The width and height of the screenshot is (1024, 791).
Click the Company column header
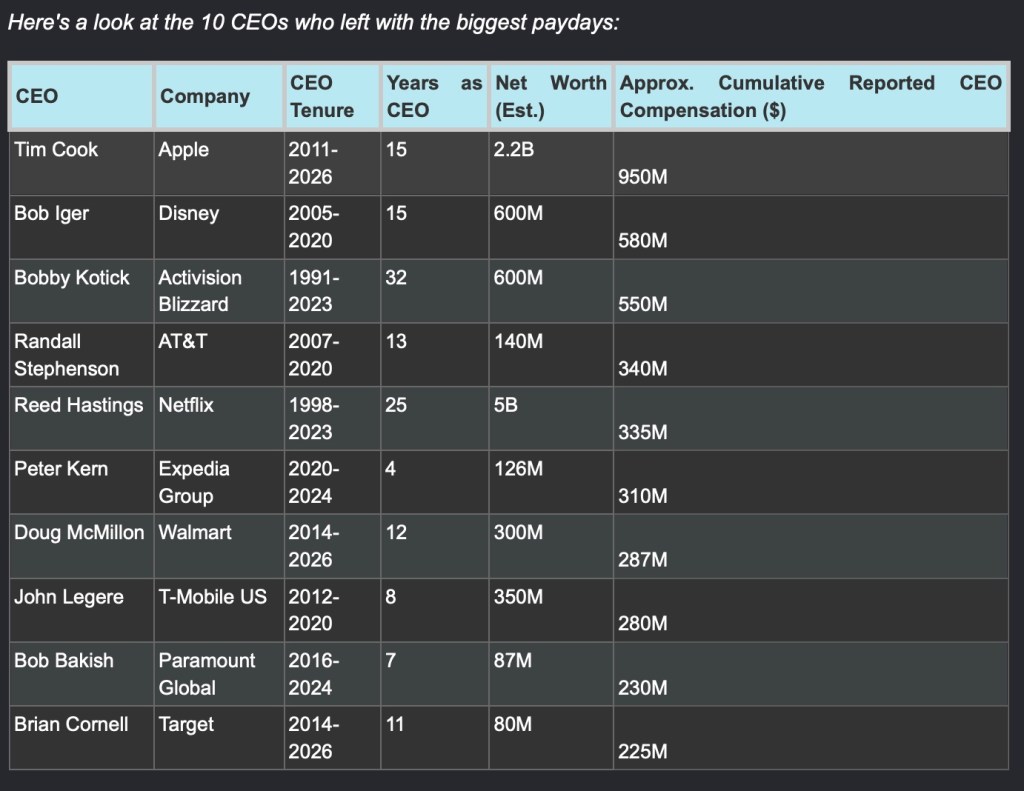[219, 96]
